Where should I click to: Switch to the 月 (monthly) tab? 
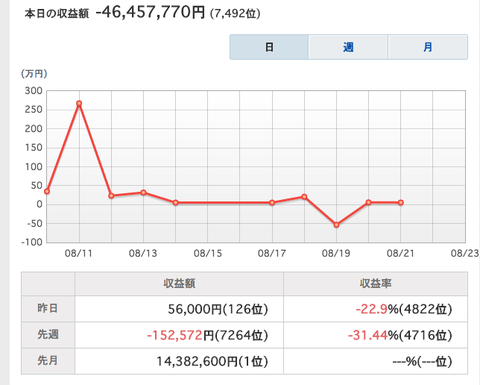(x=428, y=47)
